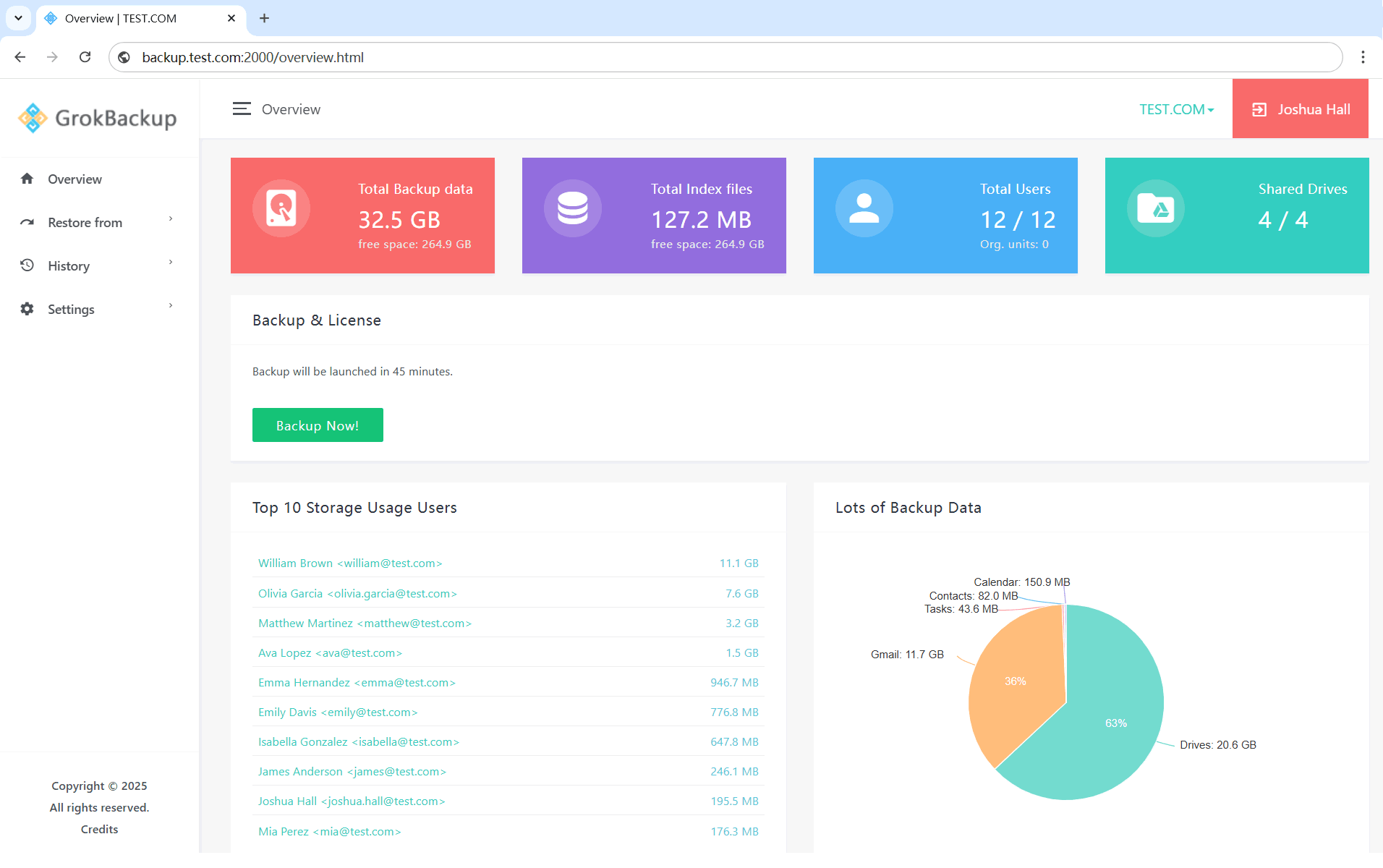This screenshot has width=1383, height=868.
Task: Click the 11.1 GB value for William Brown
Action: 739,563
